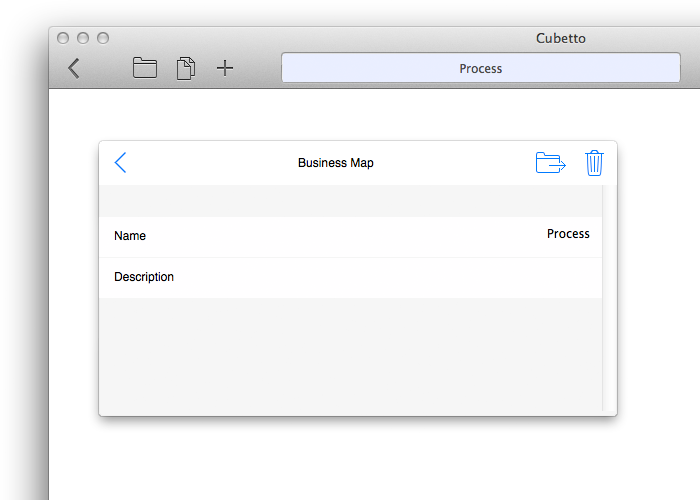Open the folder icon in the toolbar
This screenshot has width=700, height=500.
145,68
